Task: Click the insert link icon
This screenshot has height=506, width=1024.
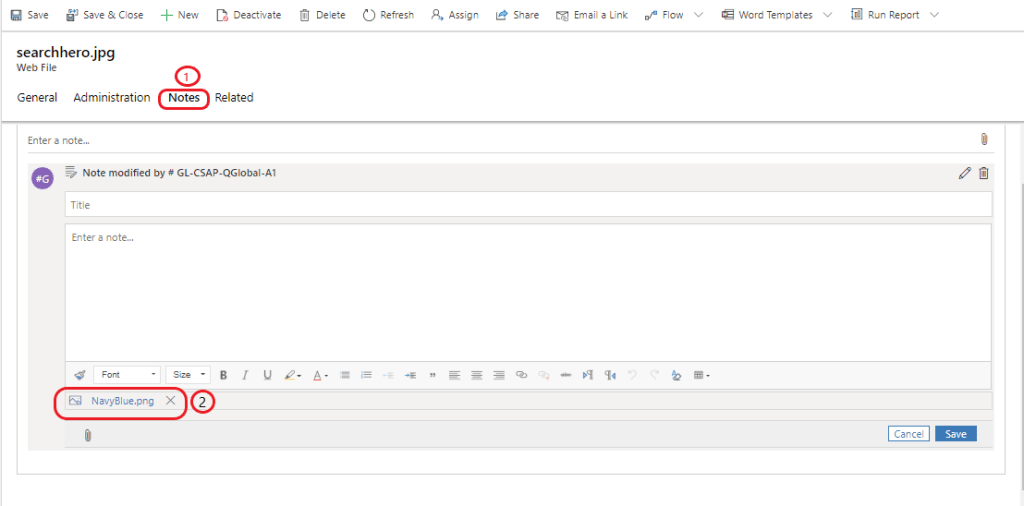Action: pyautogui.click(x=521, y=375)
